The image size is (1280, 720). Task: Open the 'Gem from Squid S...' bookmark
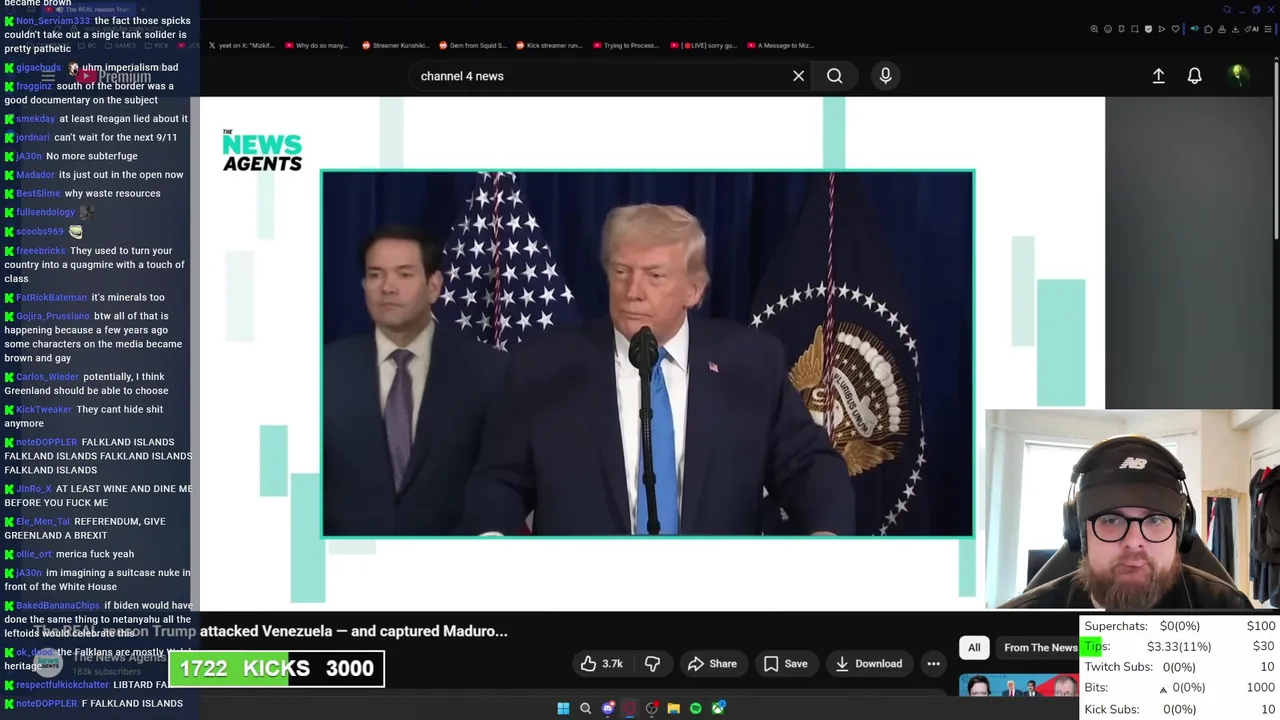pos(473,45)
